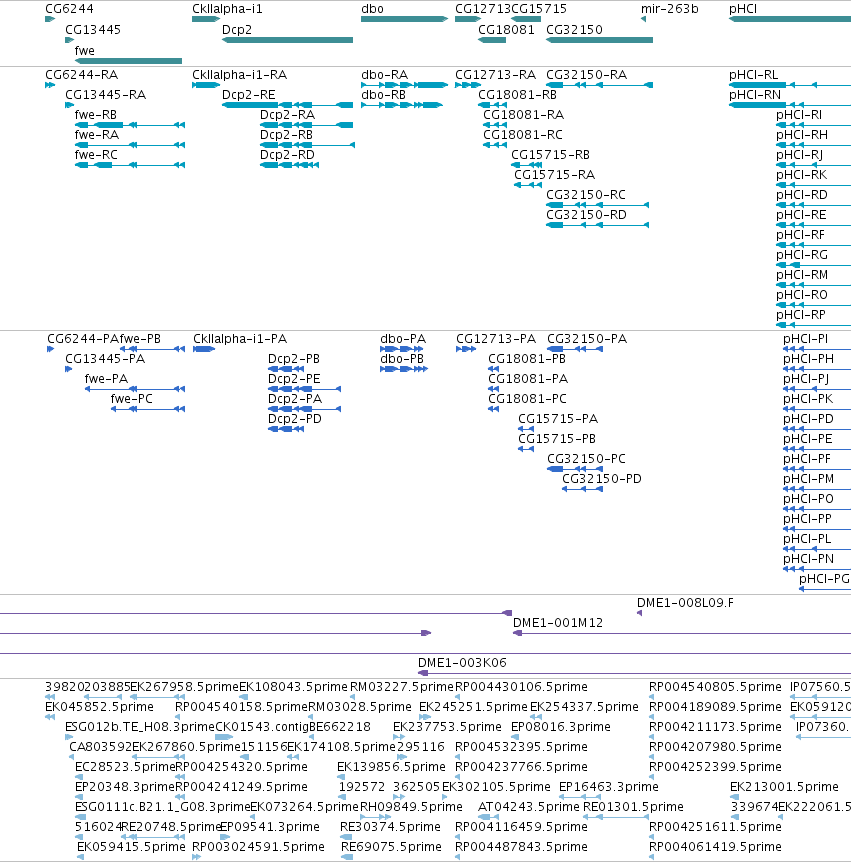Screen dimensions: 851x862
Task: Select protein fwe-PC
Action: (131, 399)
